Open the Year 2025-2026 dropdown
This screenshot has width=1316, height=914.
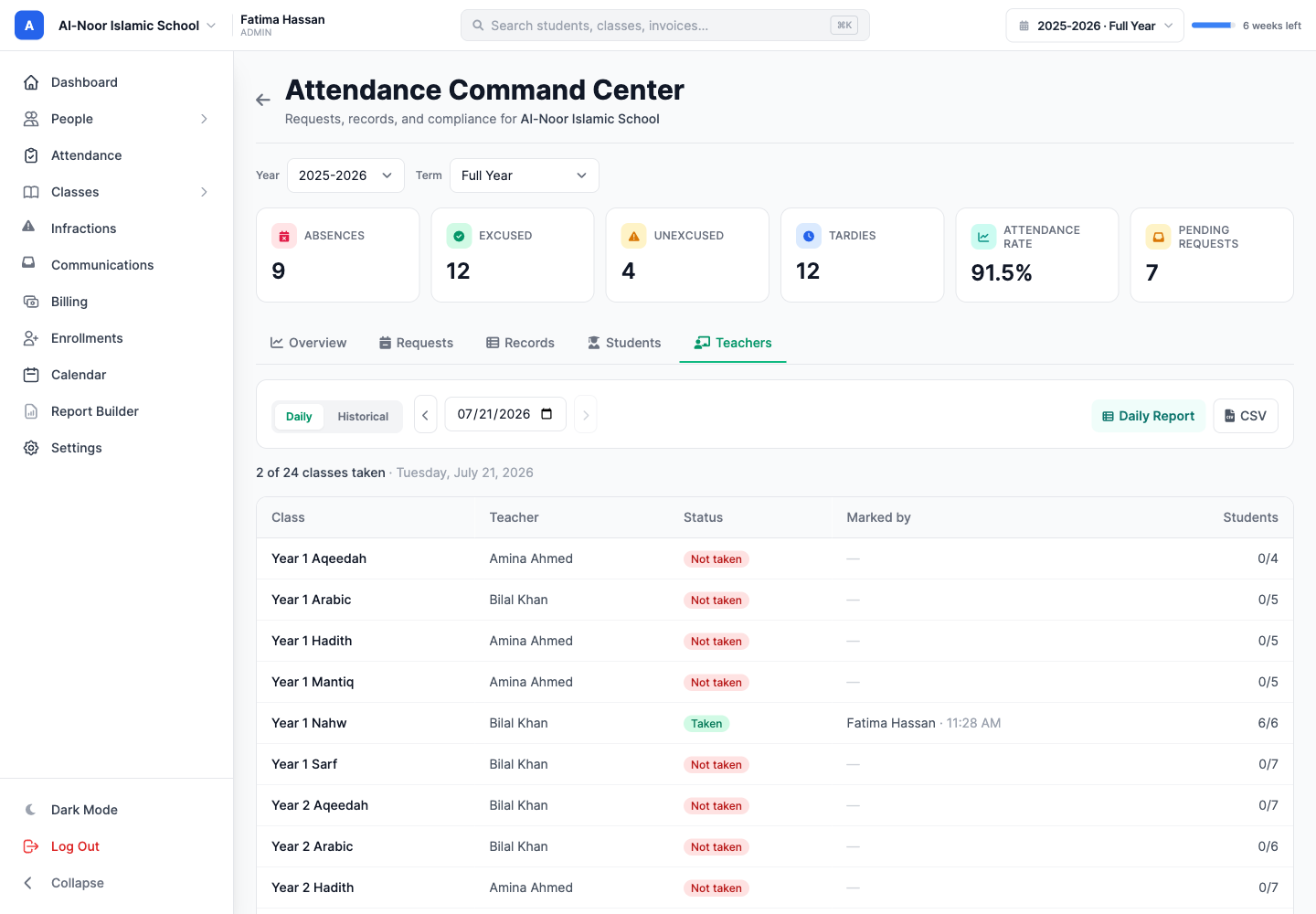[345, 175]
